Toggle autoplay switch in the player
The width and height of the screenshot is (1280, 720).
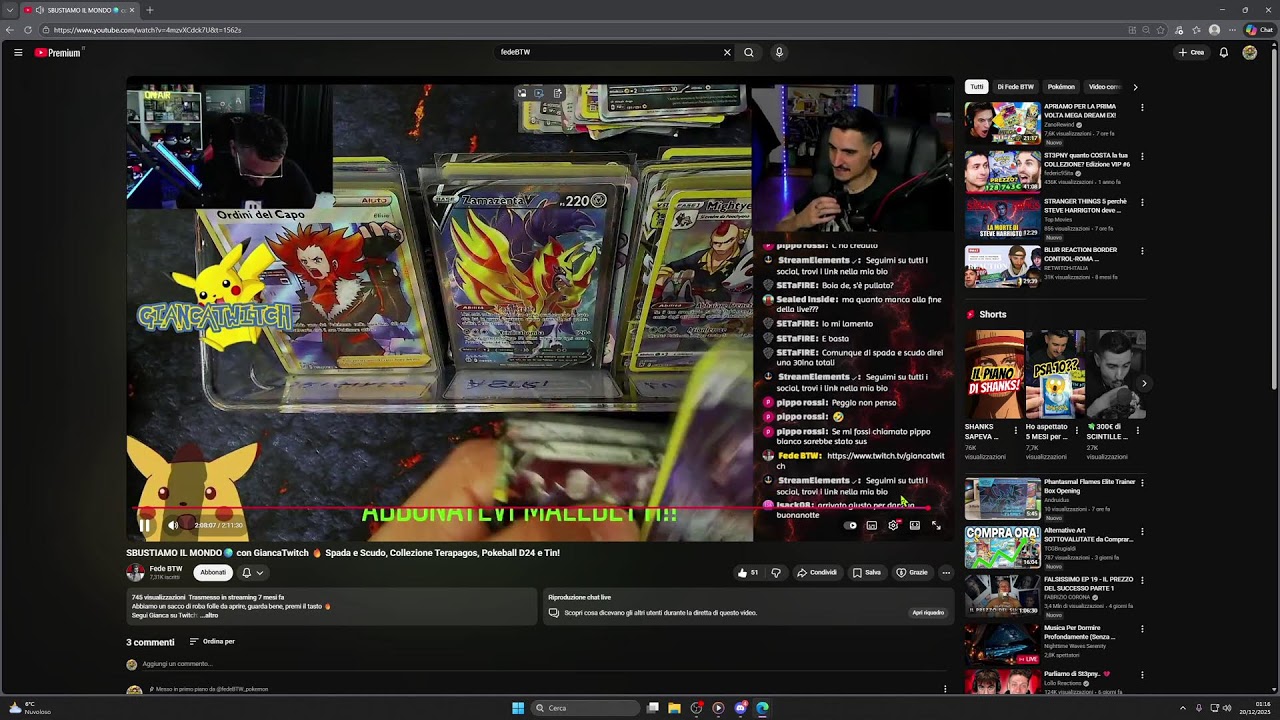click(850, 525)
